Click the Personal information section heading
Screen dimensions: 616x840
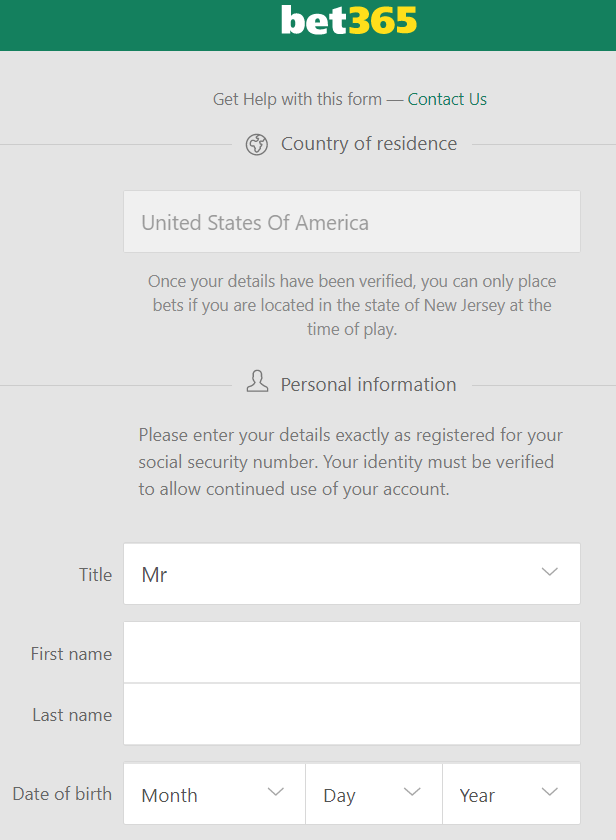click(x=369, y=385)
